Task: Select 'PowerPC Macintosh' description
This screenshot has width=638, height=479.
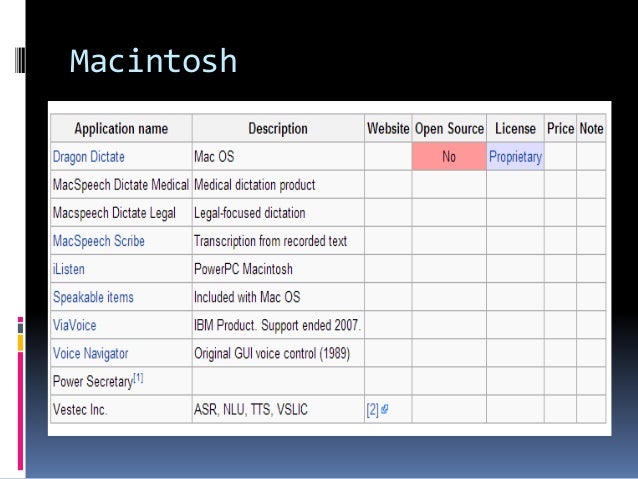Action: pyautogui.click(x=243, y=269)
